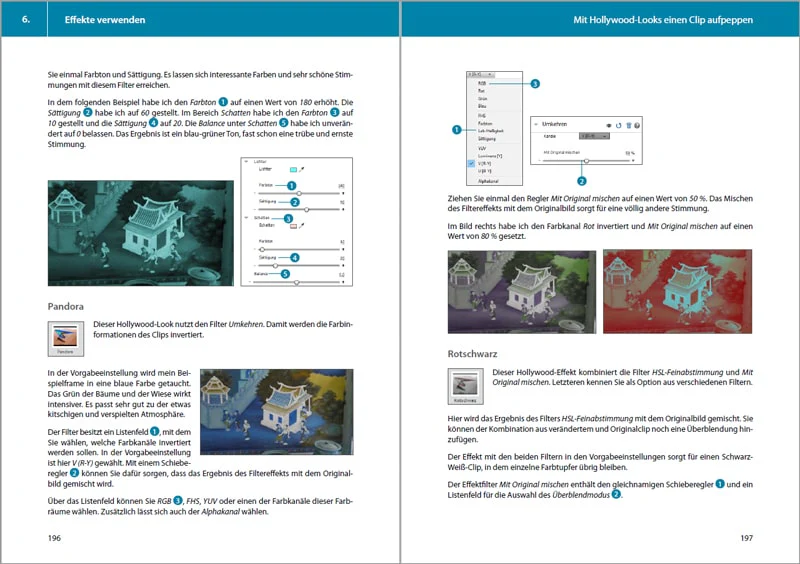Click the Pandora effect preset icon
This screenshot has height=564, width=800.
click(66, 339)
